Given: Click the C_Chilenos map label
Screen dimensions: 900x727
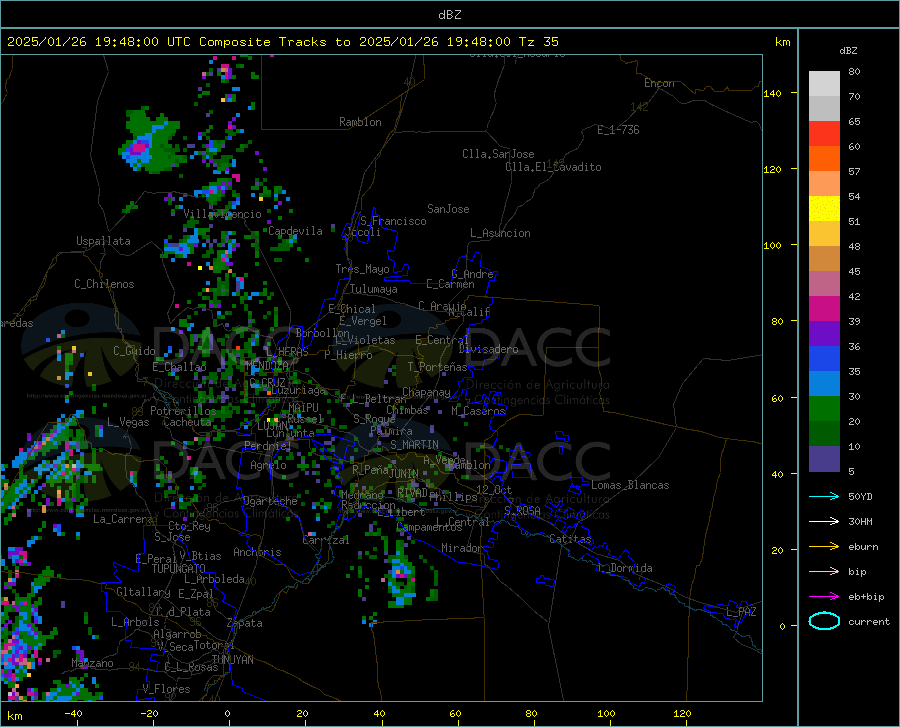Looking at the screenshot, I should click(104, 284).
